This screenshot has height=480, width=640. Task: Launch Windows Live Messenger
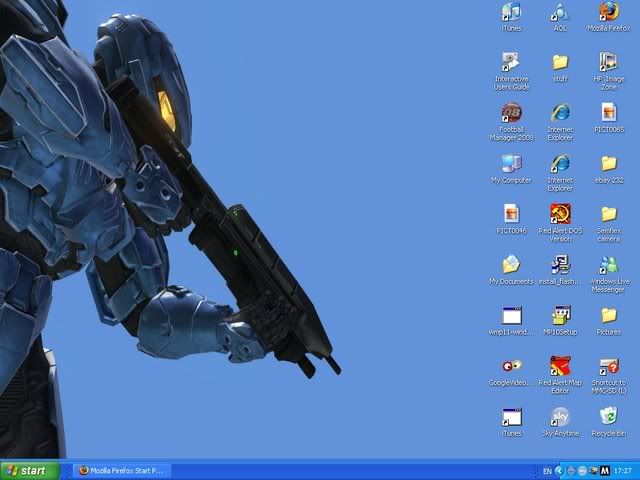tap(609, 274)
